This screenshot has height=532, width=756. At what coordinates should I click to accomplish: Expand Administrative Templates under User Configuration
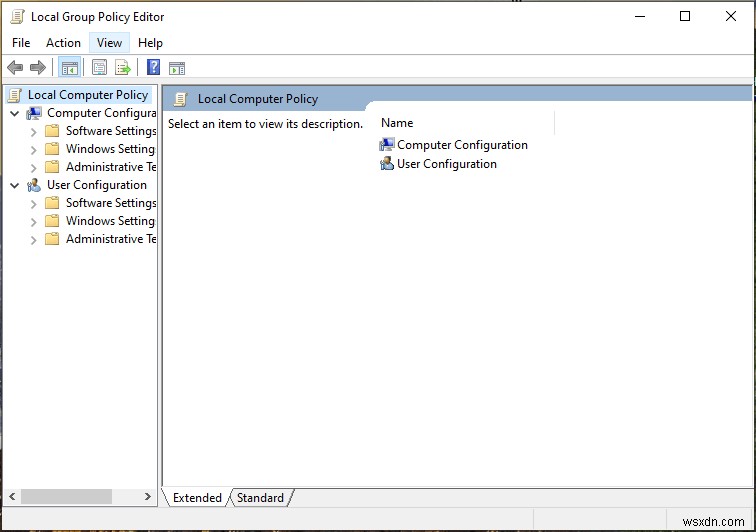click(x=33, y=240)
